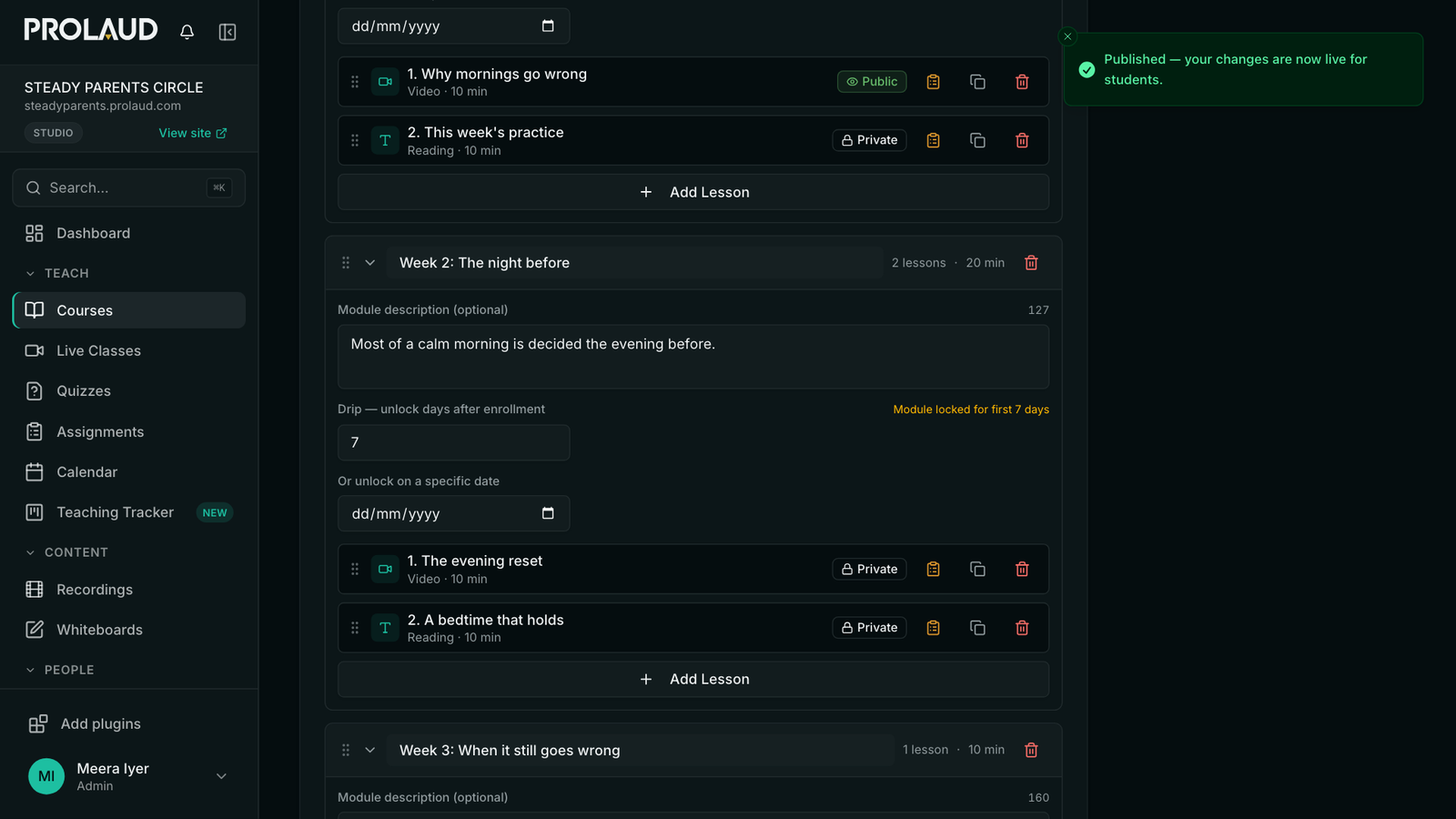Duplicate This week's practice lesson
Screen dimensions: 1456x819
(x=977, y=140)
